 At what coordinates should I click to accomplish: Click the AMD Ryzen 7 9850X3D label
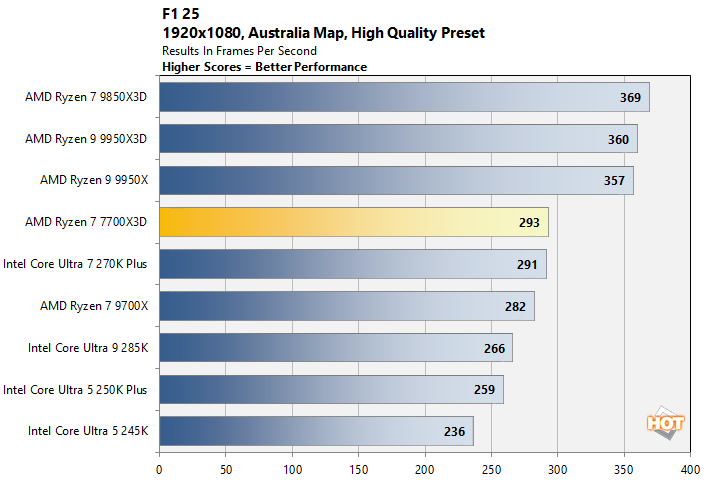pyautogui.click(x=86, y=97)
